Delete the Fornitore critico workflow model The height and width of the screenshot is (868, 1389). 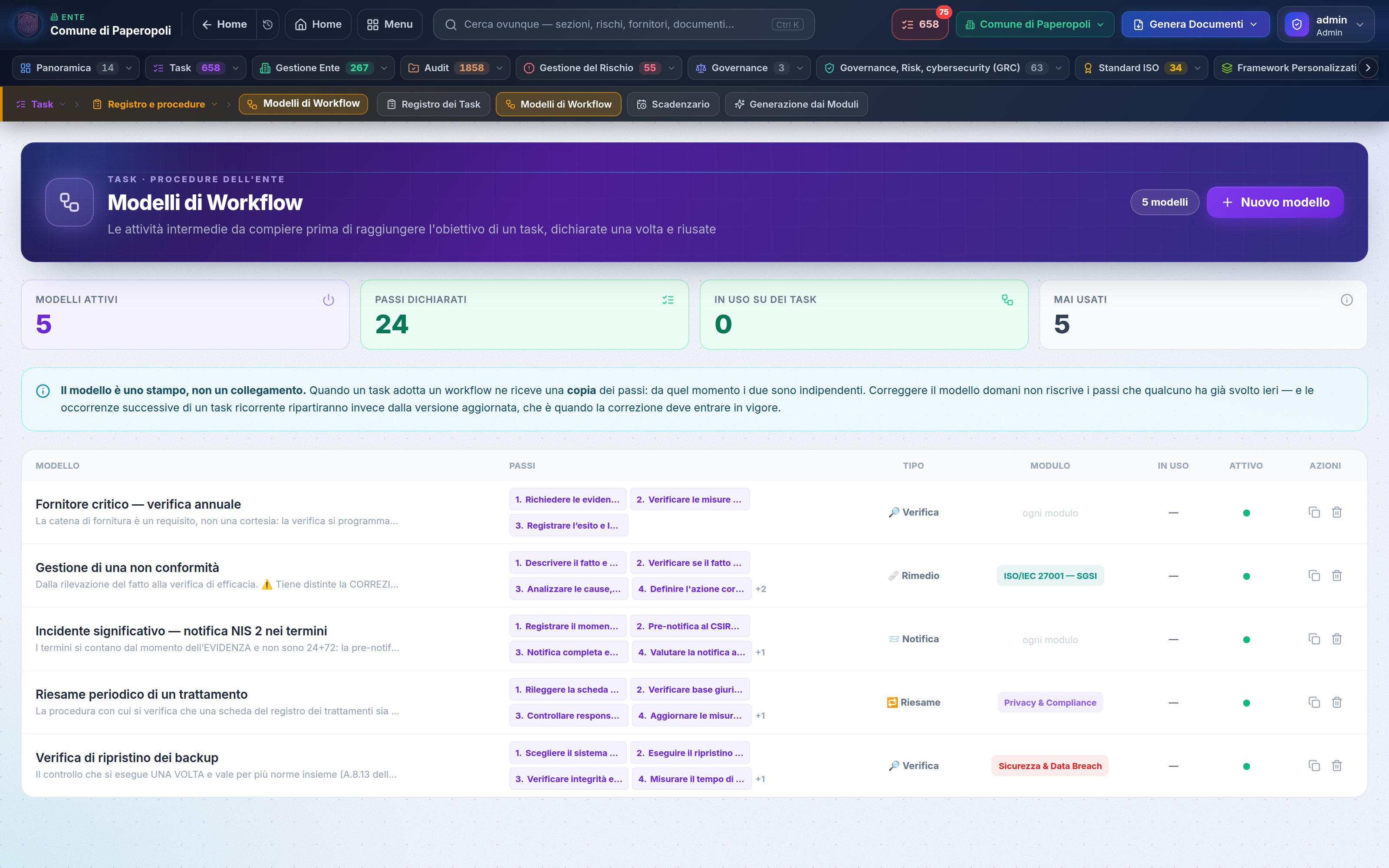pyautogui.click(x=1337, y=512)
